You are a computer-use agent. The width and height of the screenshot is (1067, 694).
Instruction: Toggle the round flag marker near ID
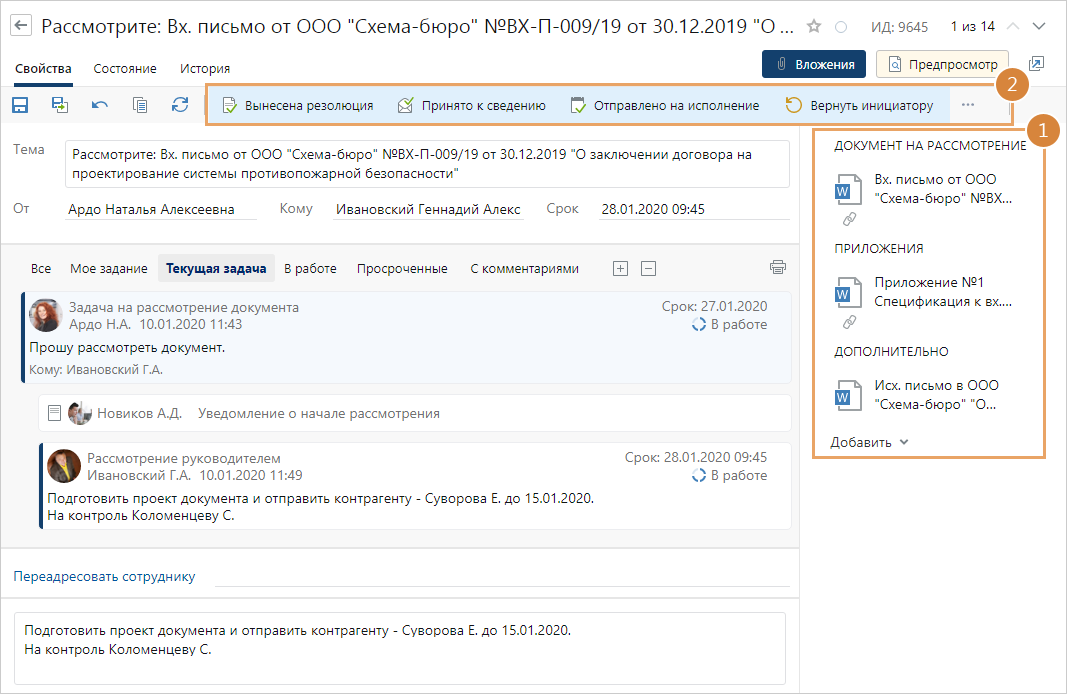tap(841, 26)
